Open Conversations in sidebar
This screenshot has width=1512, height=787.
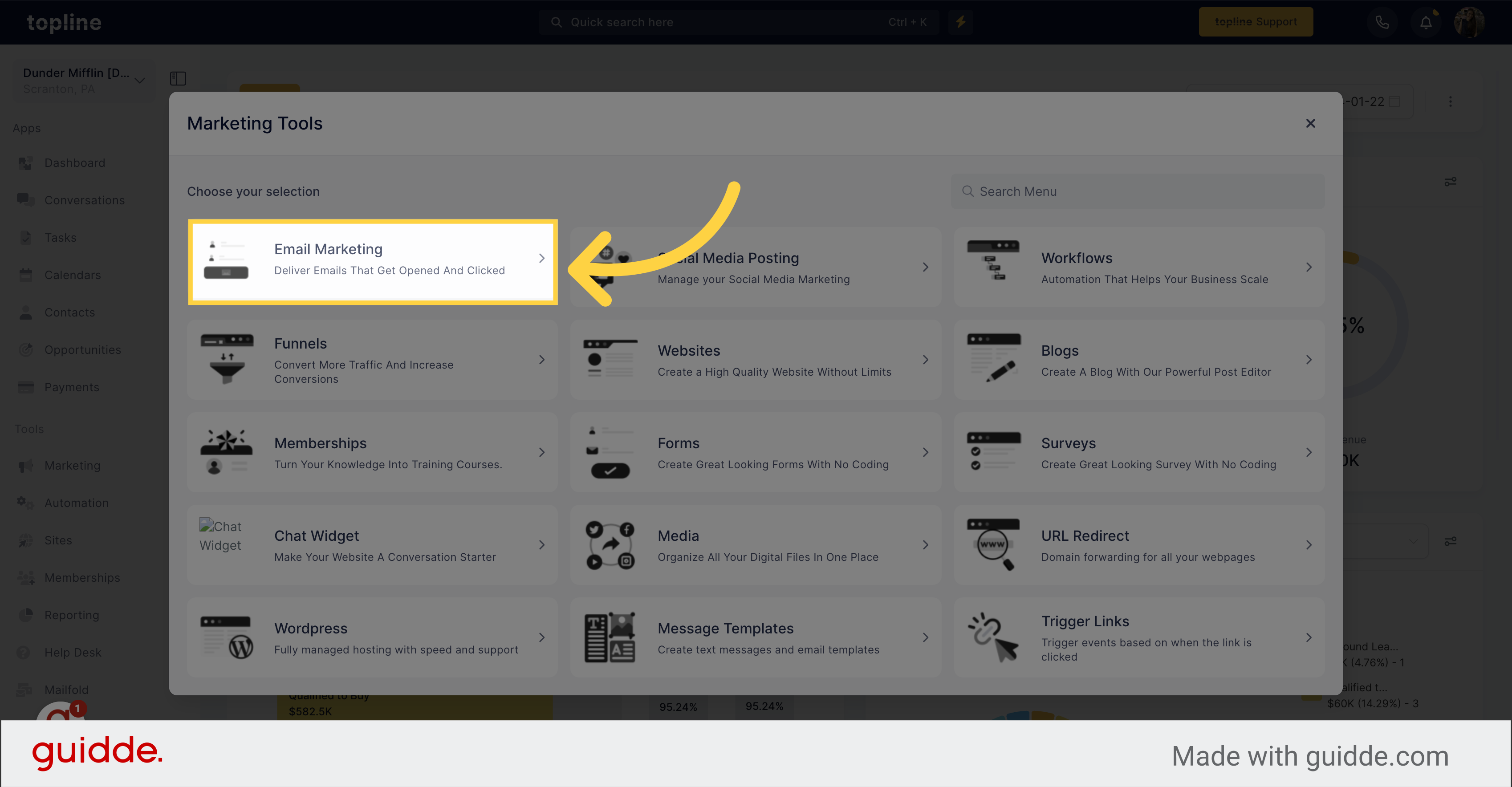(x=85, y=200)
